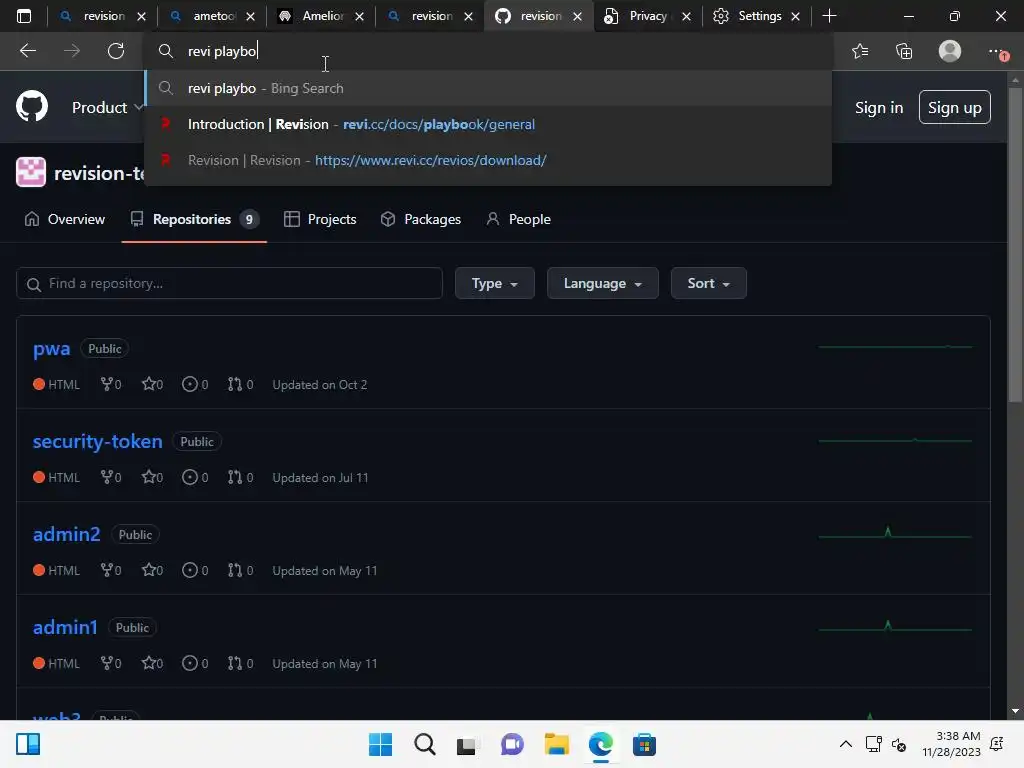This screenshot has height=768, width=1024.
Task: View stargazers of the pwa repository
Action: (x=152, y=385)
